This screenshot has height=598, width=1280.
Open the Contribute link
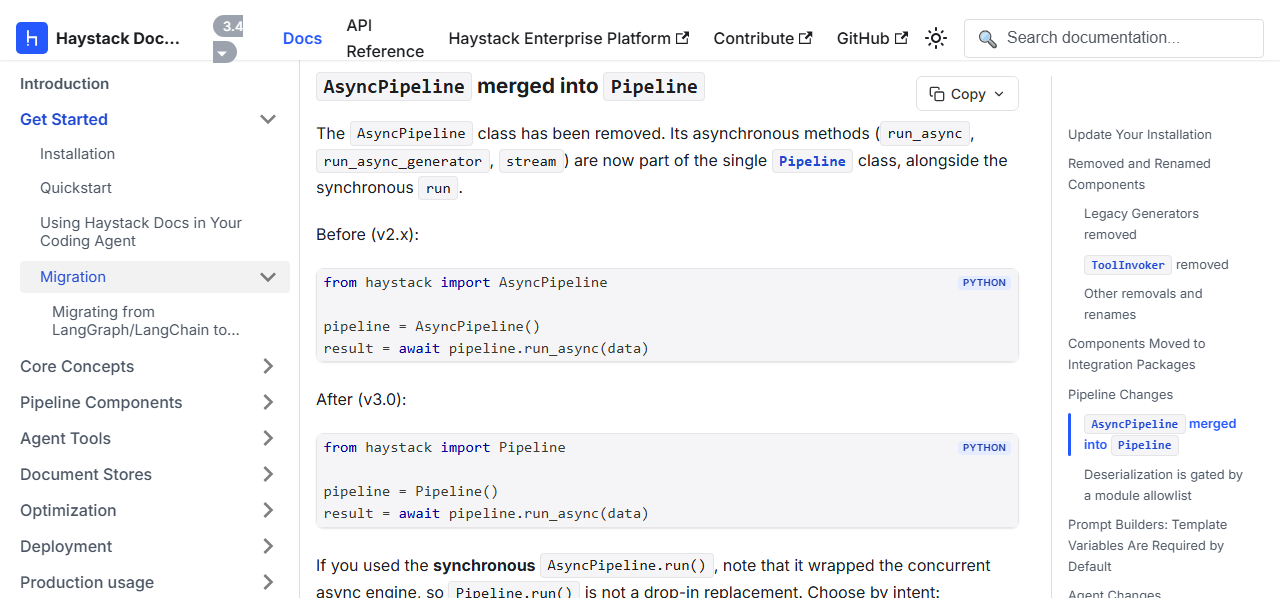(762, 38)
